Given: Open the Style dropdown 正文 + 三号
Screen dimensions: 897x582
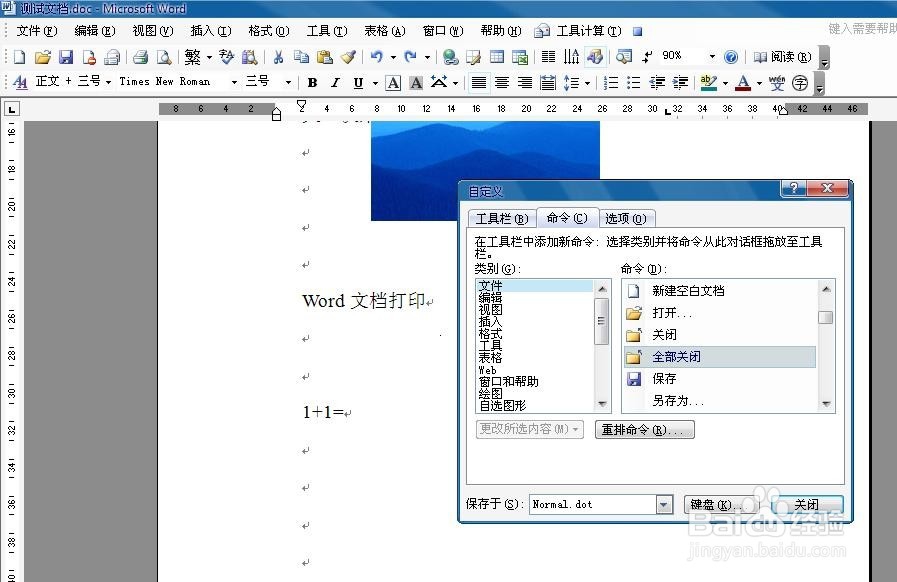Looking at the screenshot, I should click(x=108, y=83).
